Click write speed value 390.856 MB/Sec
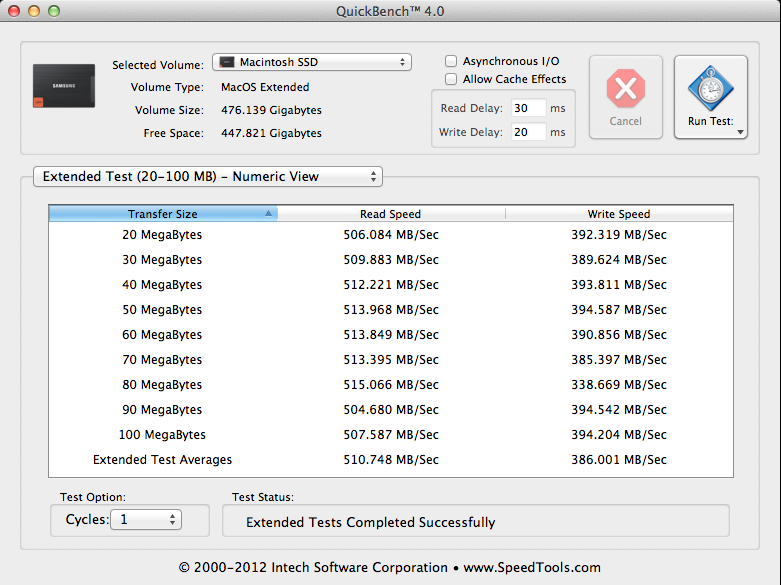The height and width of the screenshot is (585, 781). click(x=619, y=334)
